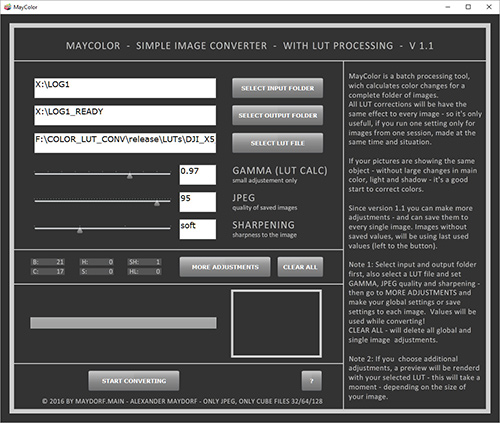
Task: Click the sharpening field showing soft
Action: [198, 229]
